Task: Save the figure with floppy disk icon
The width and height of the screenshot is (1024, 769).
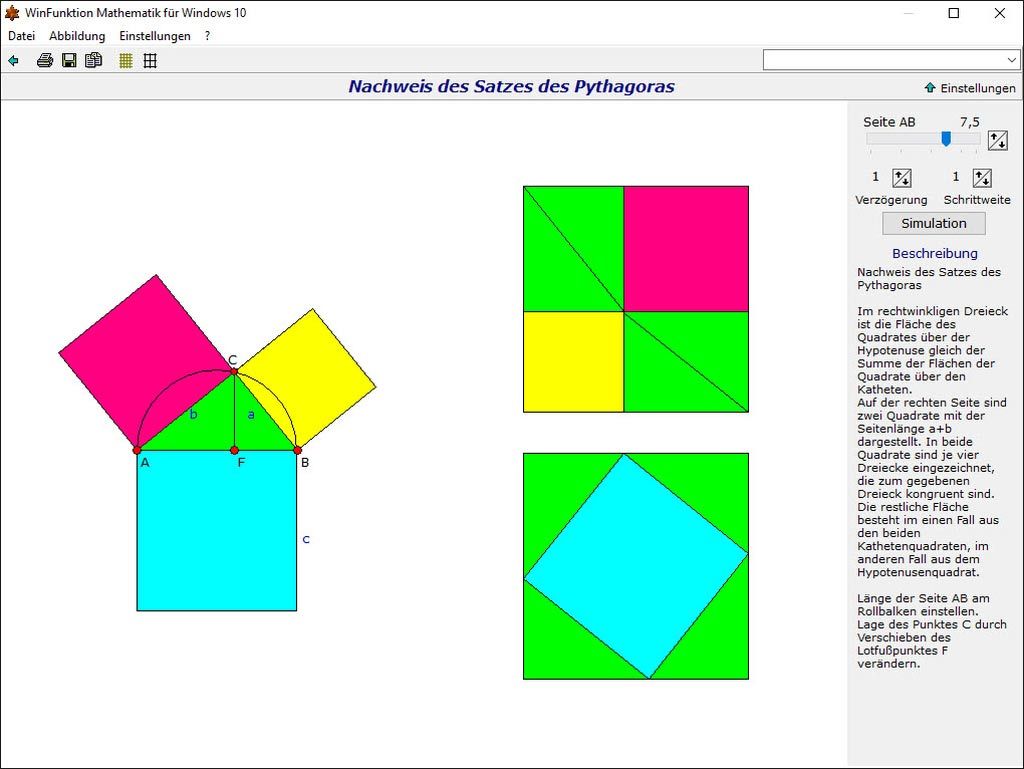Action: coord(69,61)
